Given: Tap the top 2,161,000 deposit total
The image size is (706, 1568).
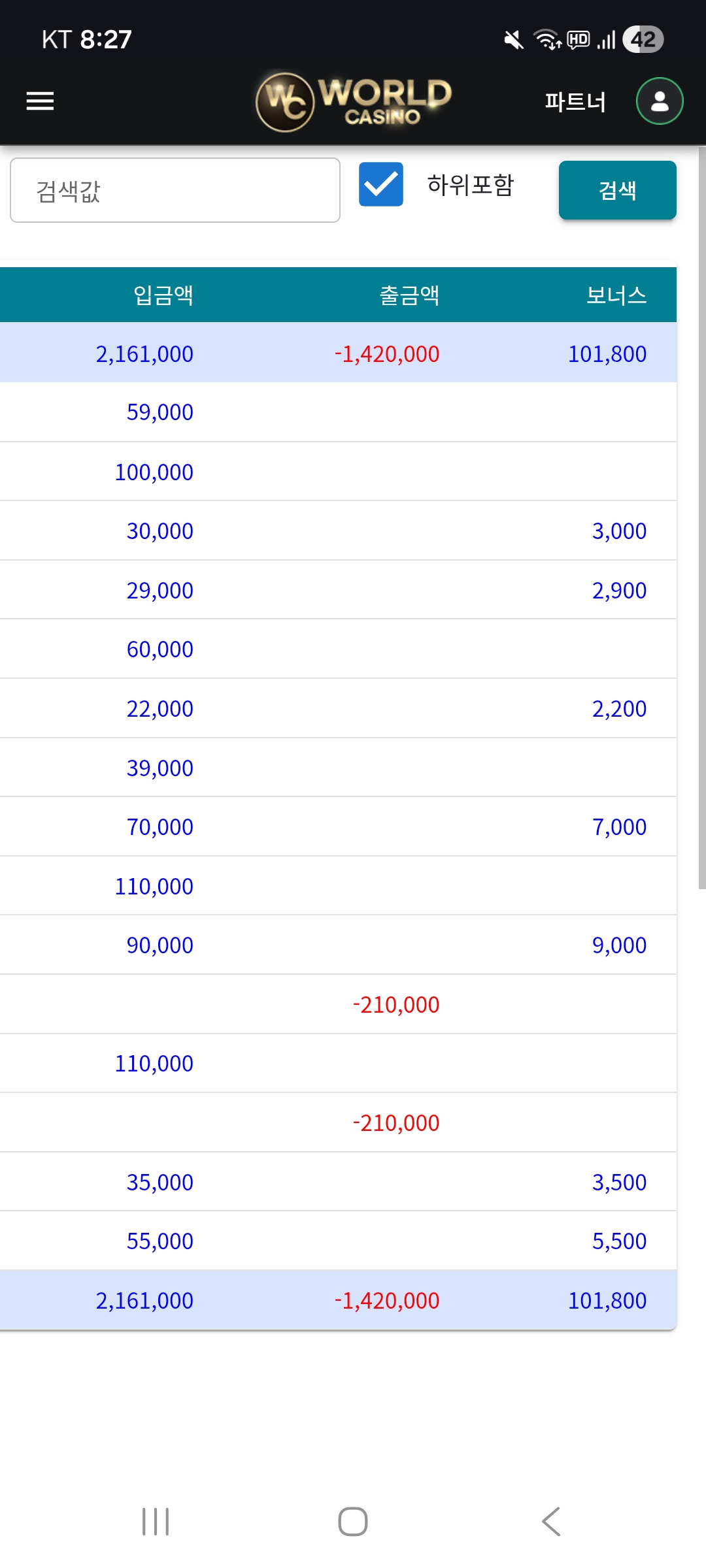Looking at the screenshot, I should pos(144,354).
